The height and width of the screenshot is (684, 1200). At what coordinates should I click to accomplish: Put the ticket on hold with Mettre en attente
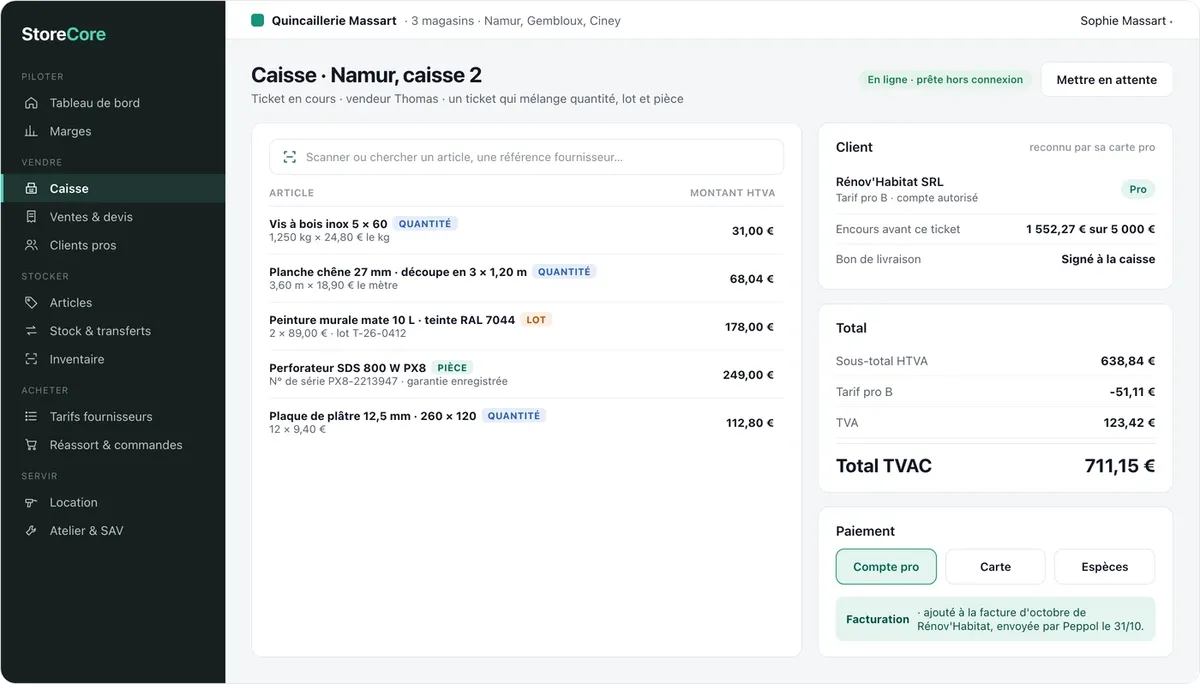coord(1107,80)
